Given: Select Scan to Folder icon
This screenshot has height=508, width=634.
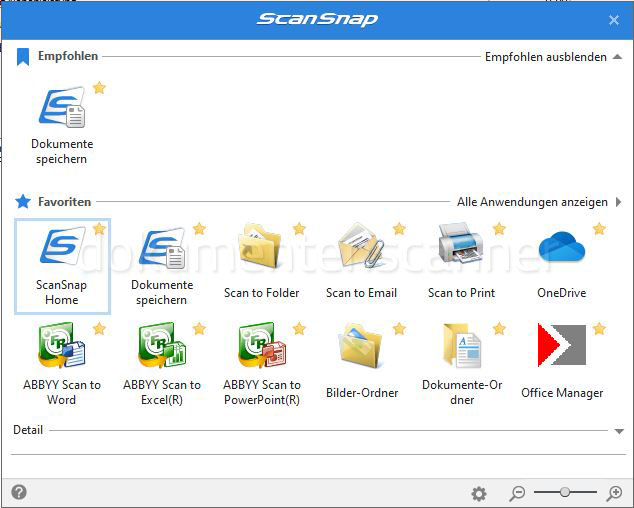Looking at the screenshot, I should 261,247.
